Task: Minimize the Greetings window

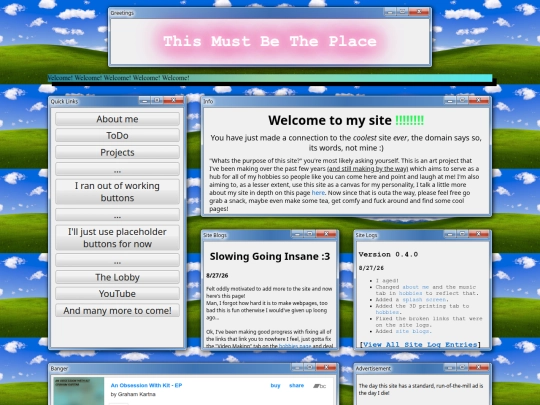Action: point(390,12)
